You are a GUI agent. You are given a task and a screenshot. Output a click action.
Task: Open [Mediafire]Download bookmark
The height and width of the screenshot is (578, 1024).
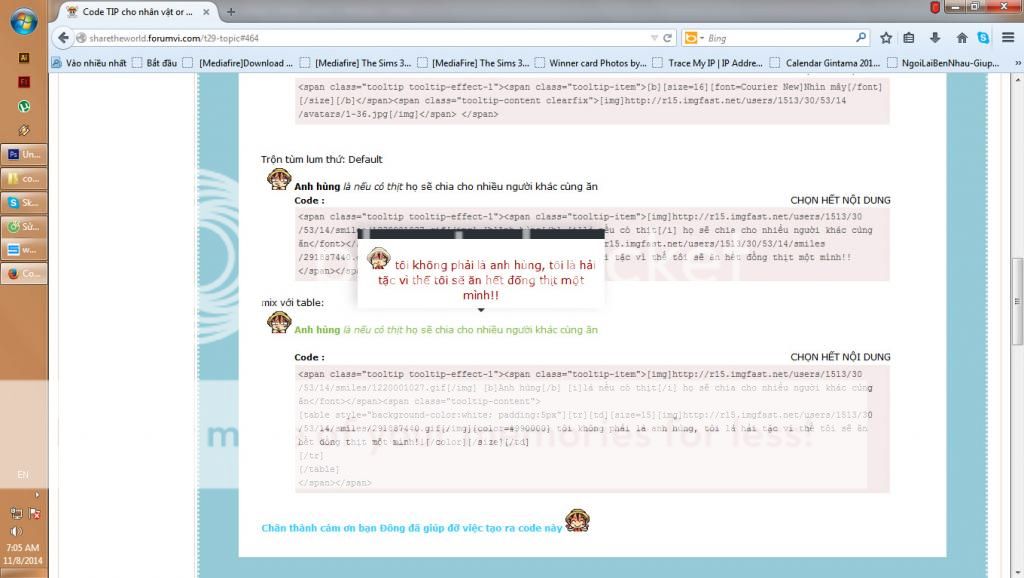[238, 63]
